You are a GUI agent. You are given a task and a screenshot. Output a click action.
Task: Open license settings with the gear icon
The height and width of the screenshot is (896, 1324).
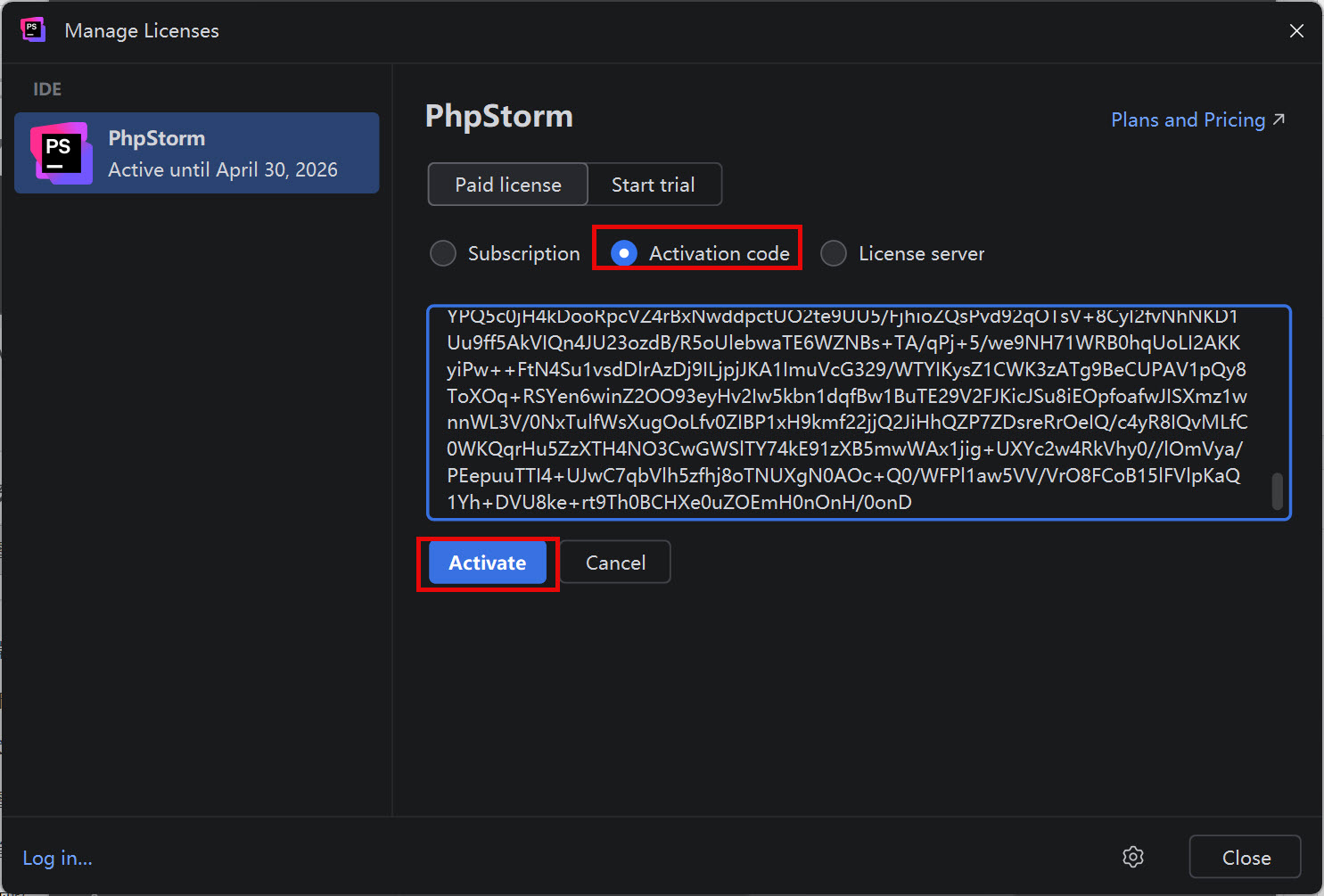point(1132,857)
